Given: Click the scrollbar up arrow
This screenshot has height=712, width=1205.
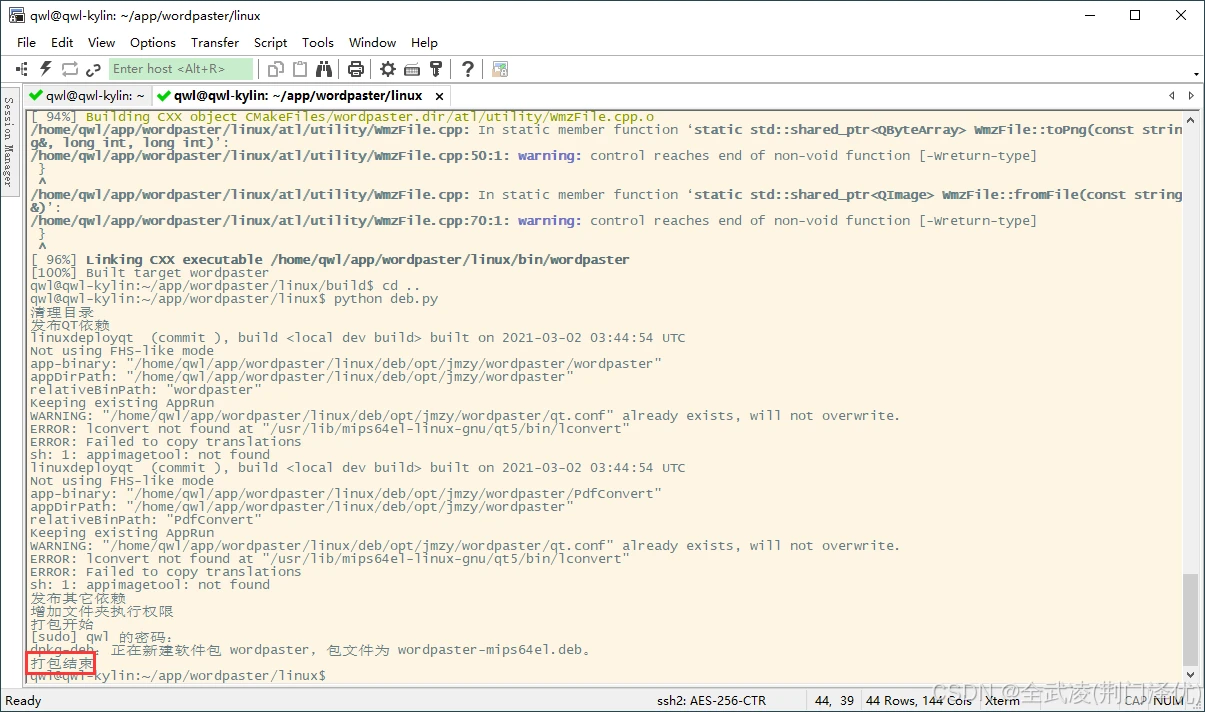Looking at the screenshot, I should [x=1190, y=118].
